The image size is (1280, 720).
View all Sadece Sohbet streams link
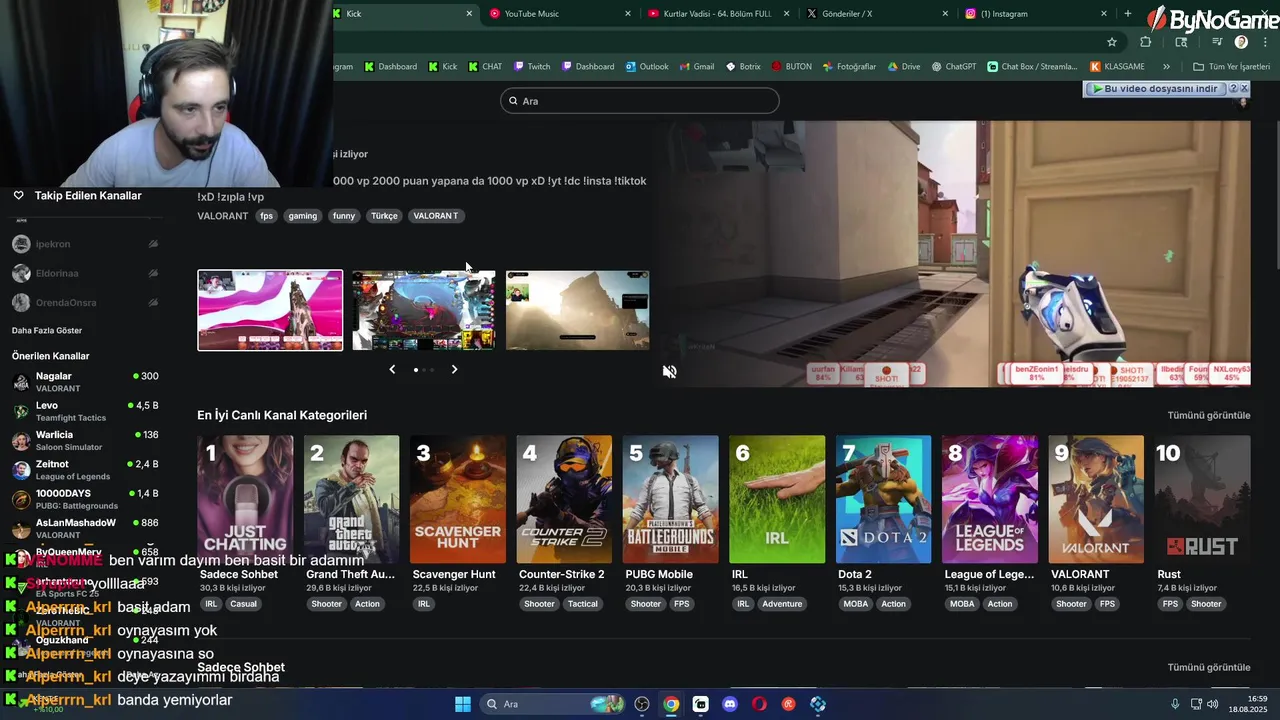[1209, 667]
